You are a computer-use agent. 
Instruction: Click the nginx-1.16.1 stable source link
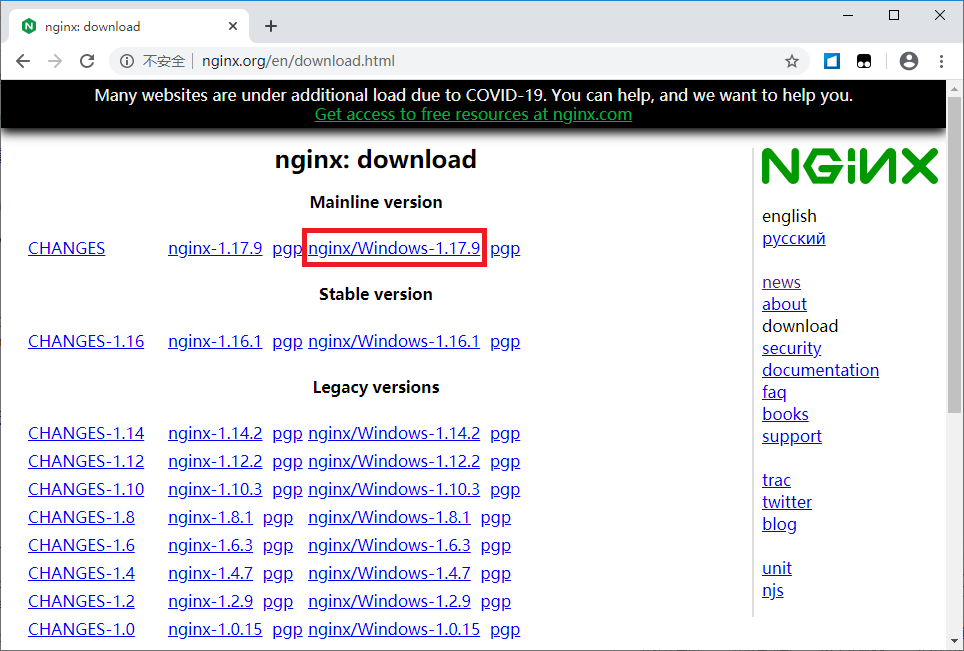tap(215, 341)
